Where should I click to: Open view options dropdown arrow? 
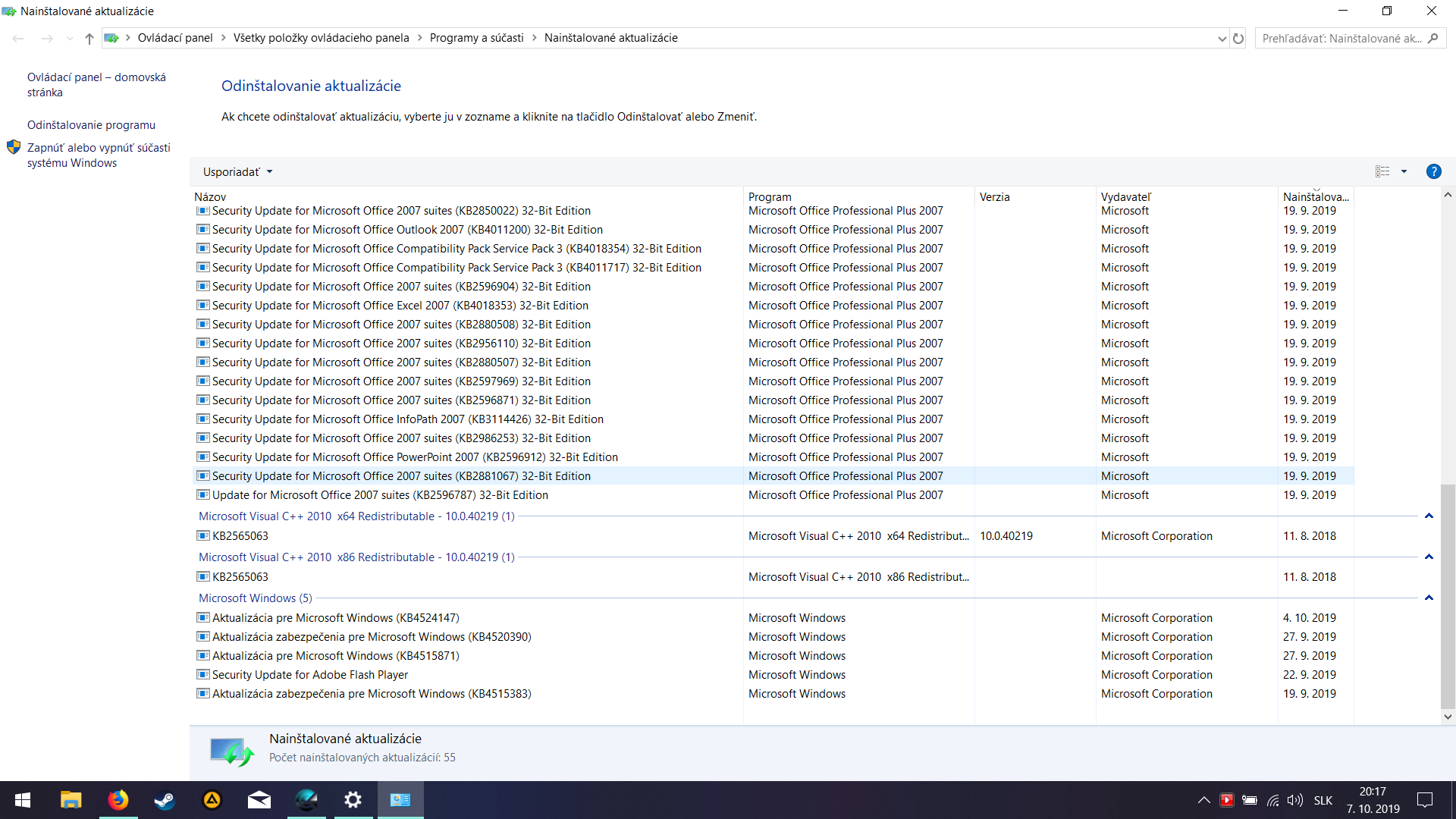(1404, 171)
